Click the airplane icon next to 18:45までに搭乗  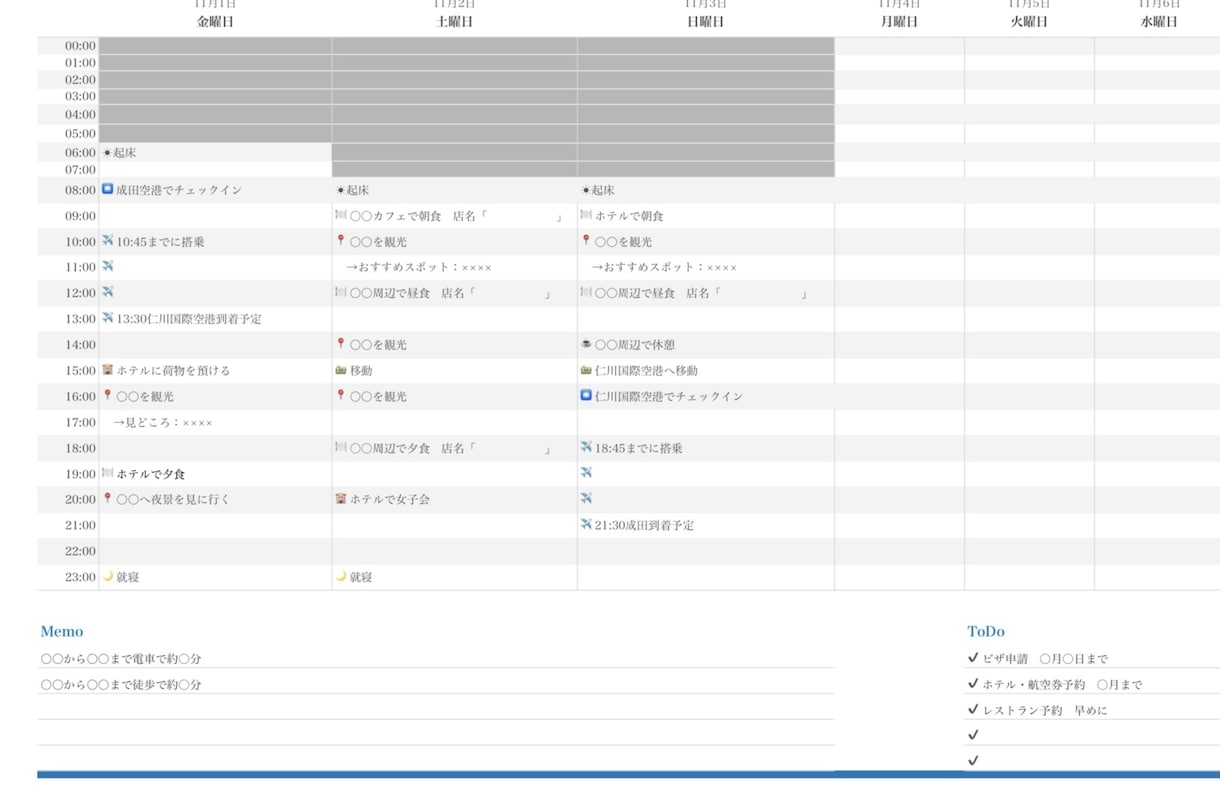(586, 447)
